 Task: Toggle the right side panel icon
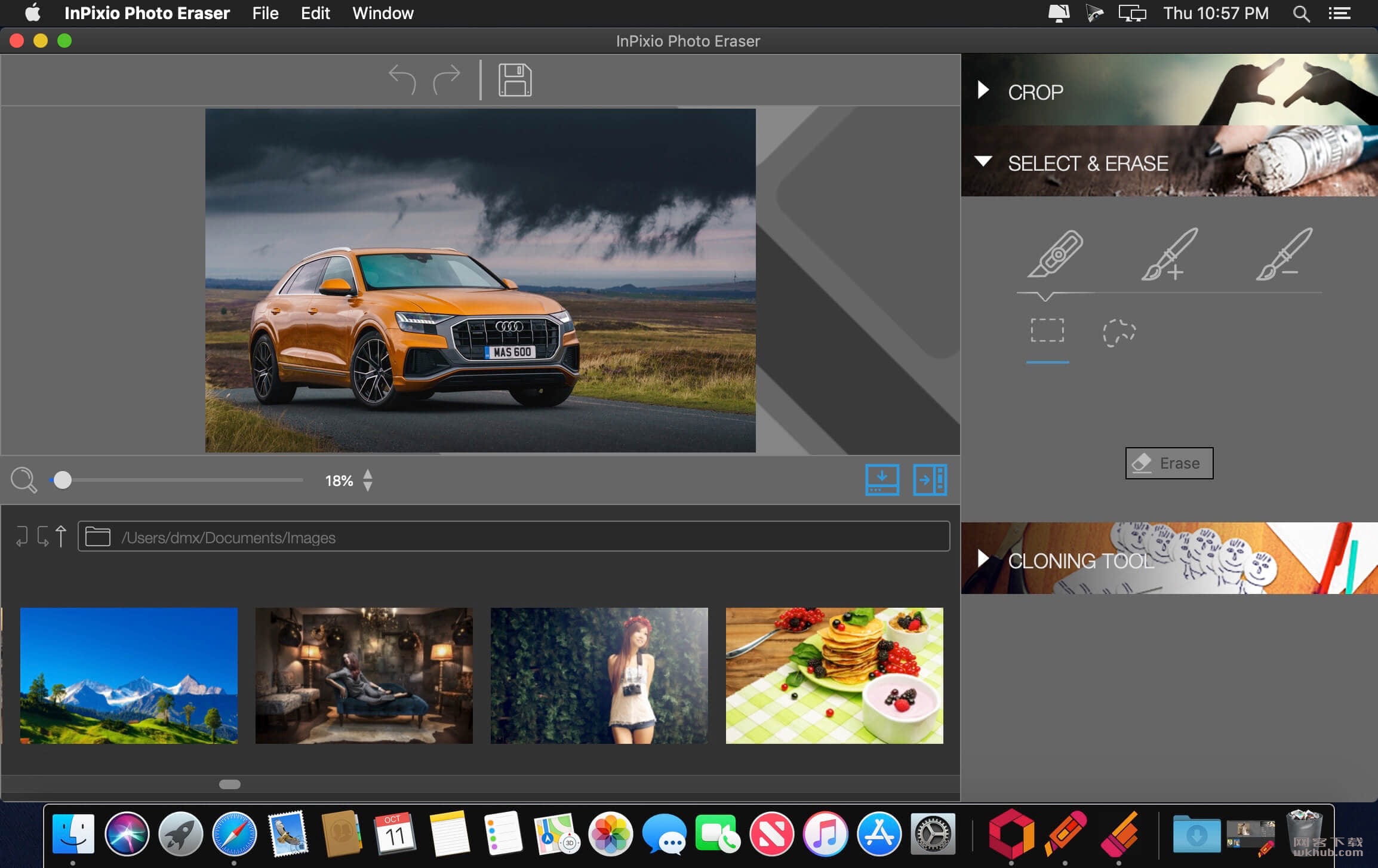point(930,480)
